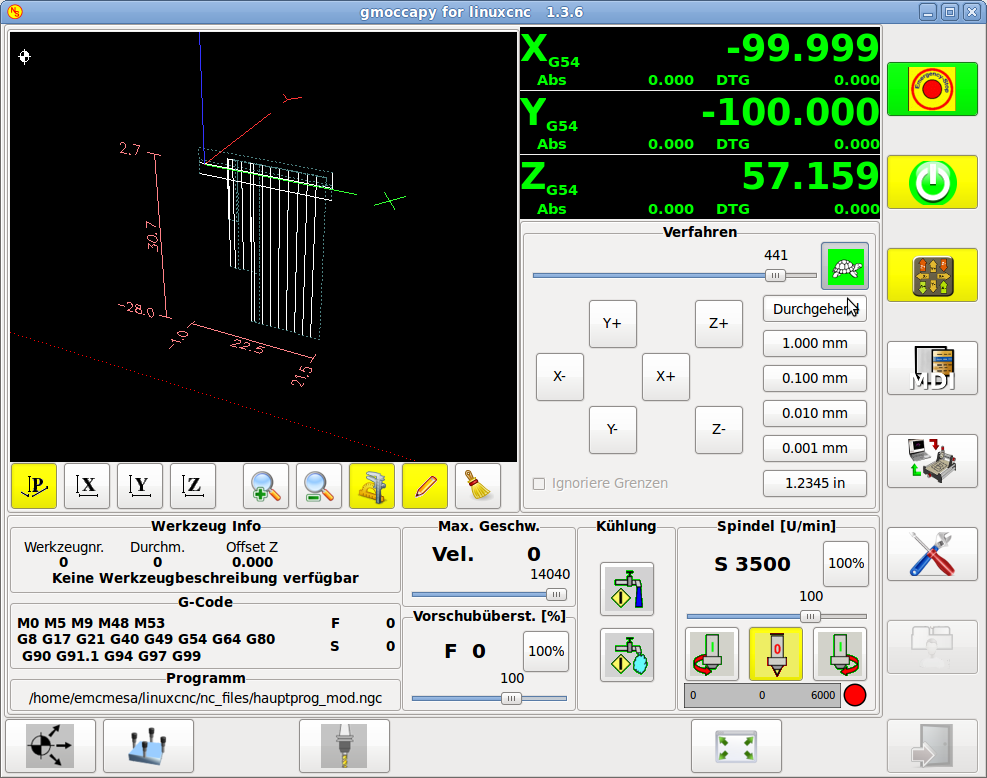The image size is (987, 778).
Task: Zoom out the toolpath preview
Action: click(319, 486)
